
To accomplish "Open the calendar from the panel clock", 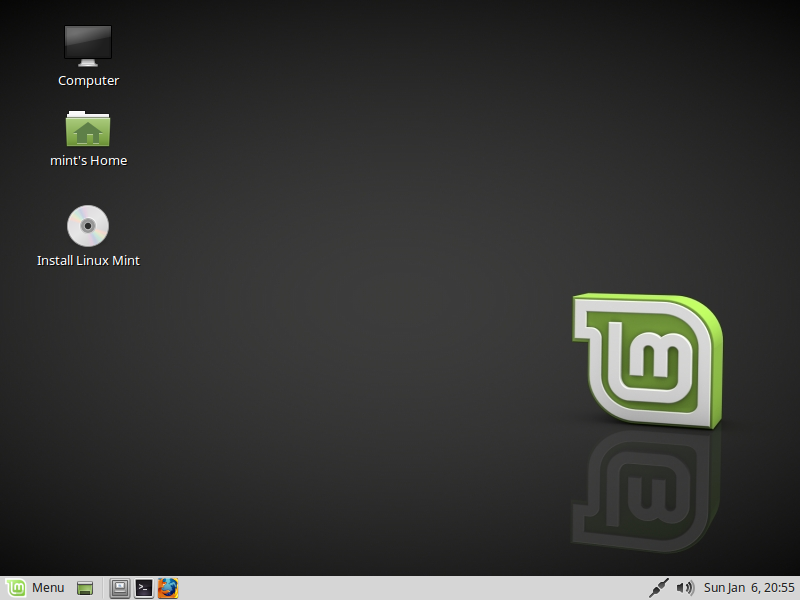I will pyautogui.click(x=748, y=588).
